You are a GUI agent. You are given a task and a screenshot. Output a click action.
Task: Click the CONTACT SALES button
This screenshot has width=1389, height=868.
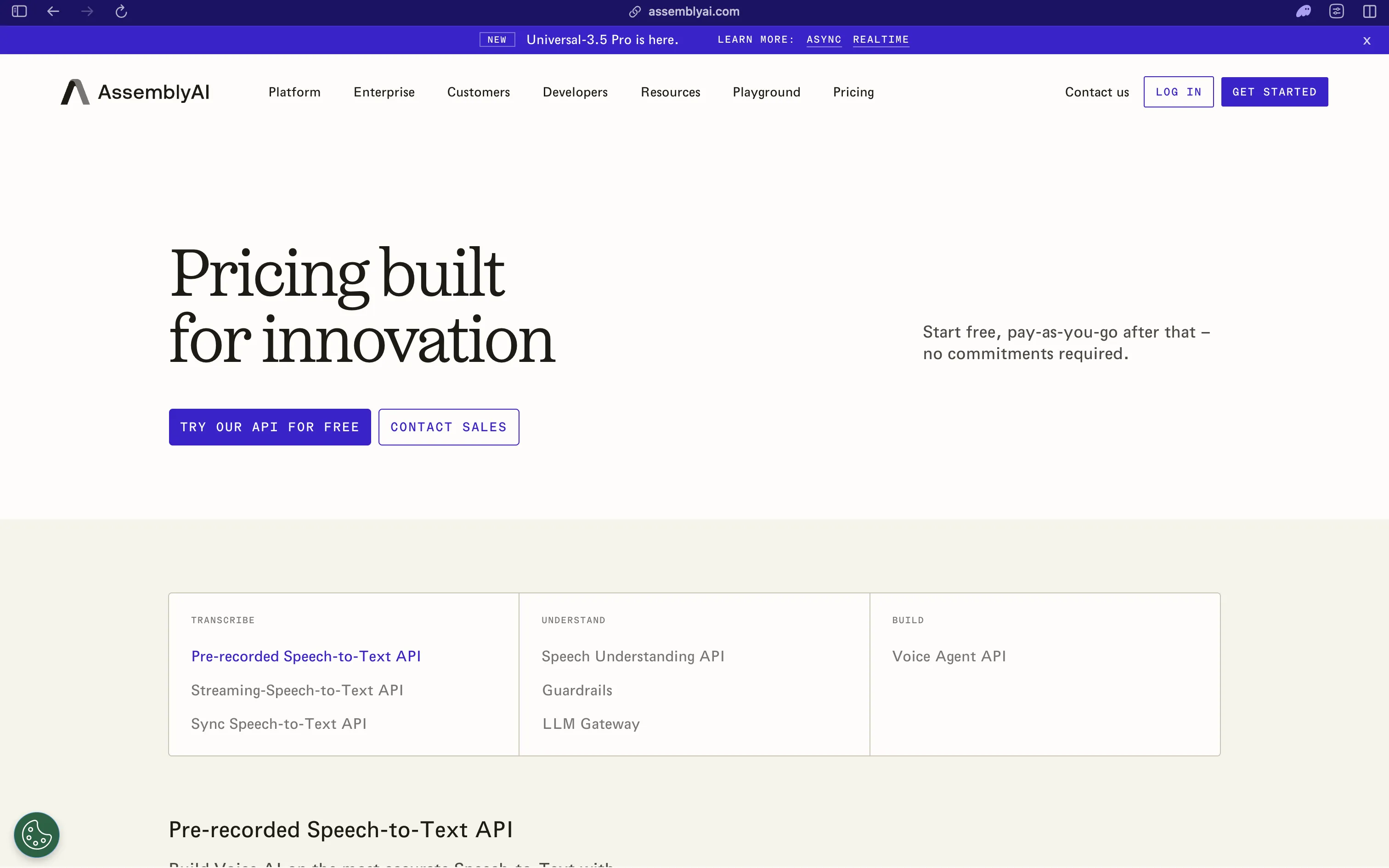pos(449,427)
